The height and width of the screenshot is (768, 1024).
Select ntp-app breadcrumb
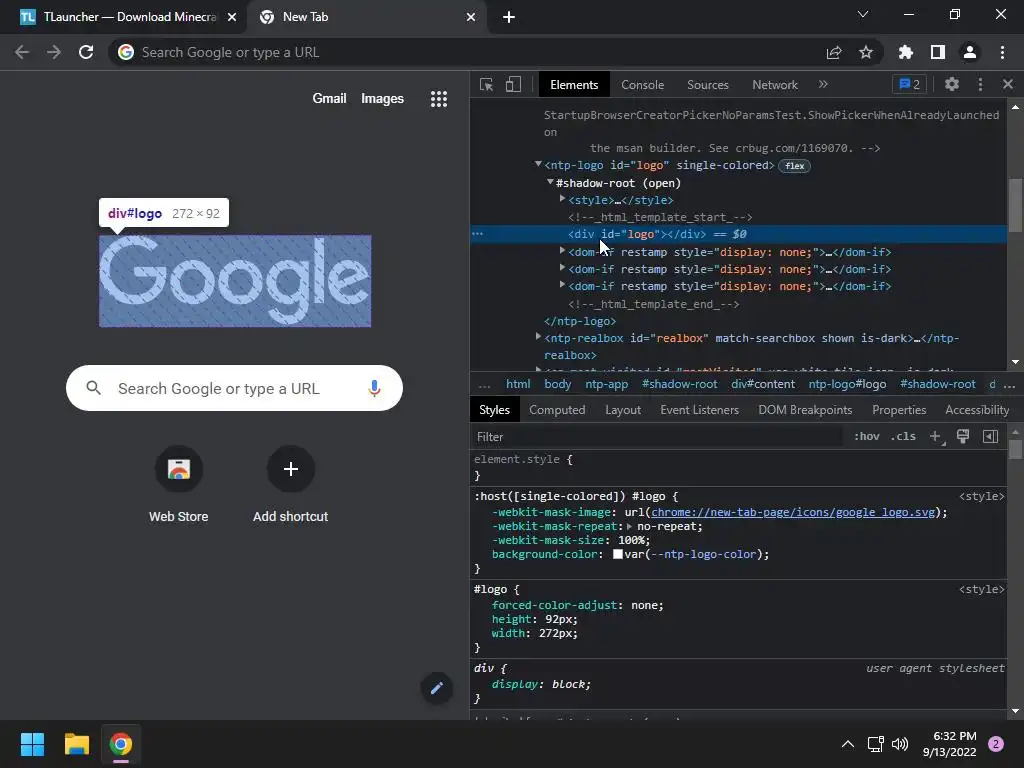[x=606, y=384]
